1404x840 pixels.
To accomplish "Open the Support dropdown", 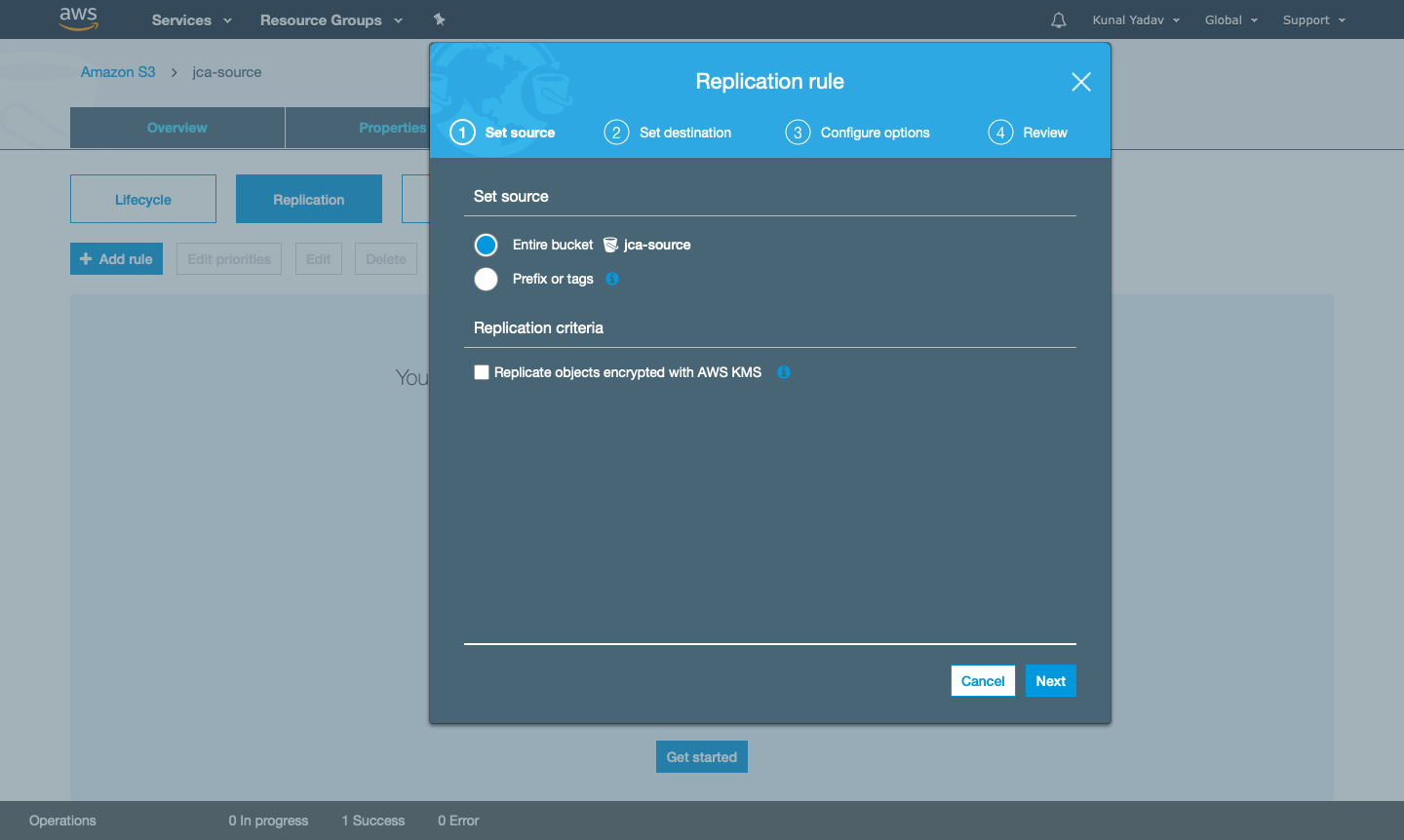I will pos(1314,19).
